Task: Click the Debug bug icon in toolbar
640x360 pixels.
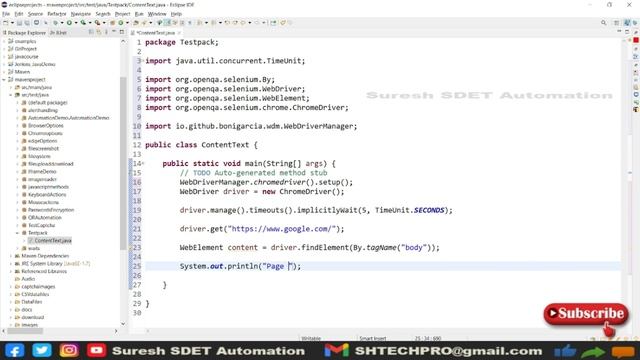Action: [x=55, y=23]
